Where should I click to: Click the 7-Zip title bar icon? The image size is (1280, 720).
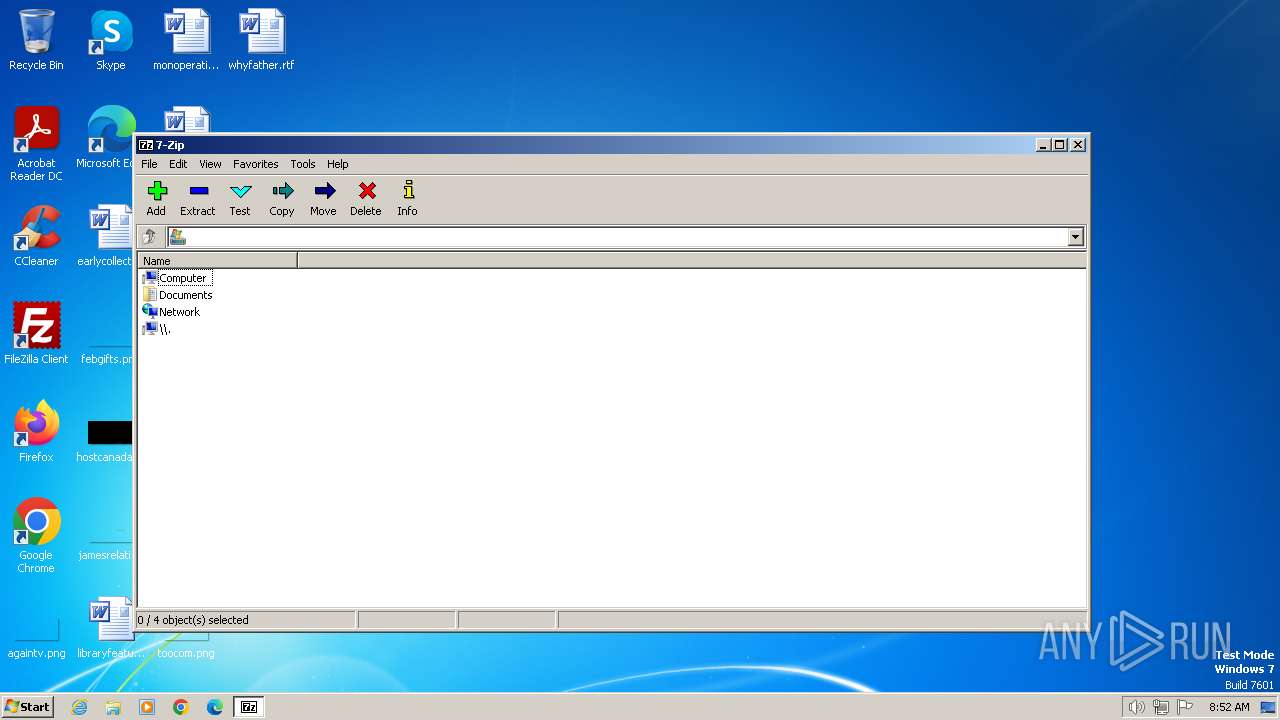tap(146, 145)
